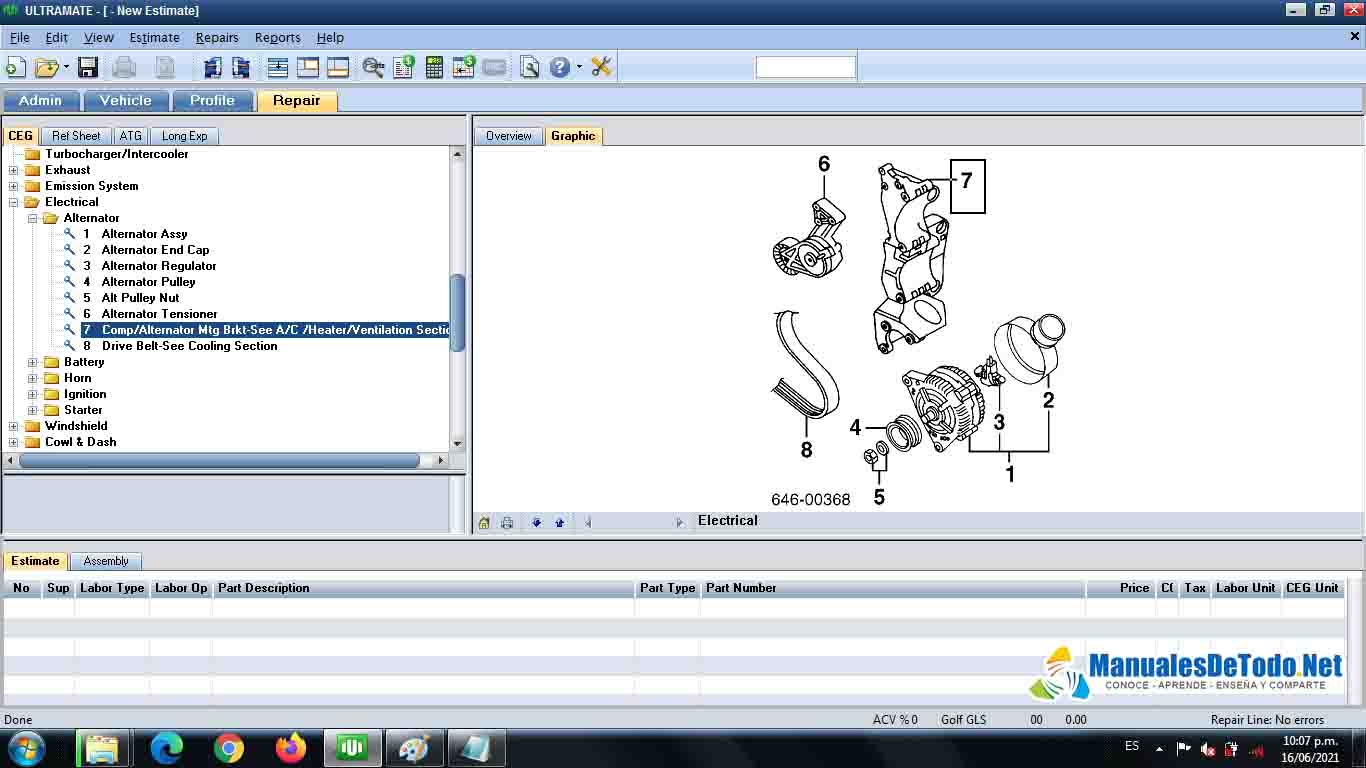Open the wrench and screwdriver tools icon
Viewport: 1366px width, 768px height.
pyautogui.click(x=601, y=67)
